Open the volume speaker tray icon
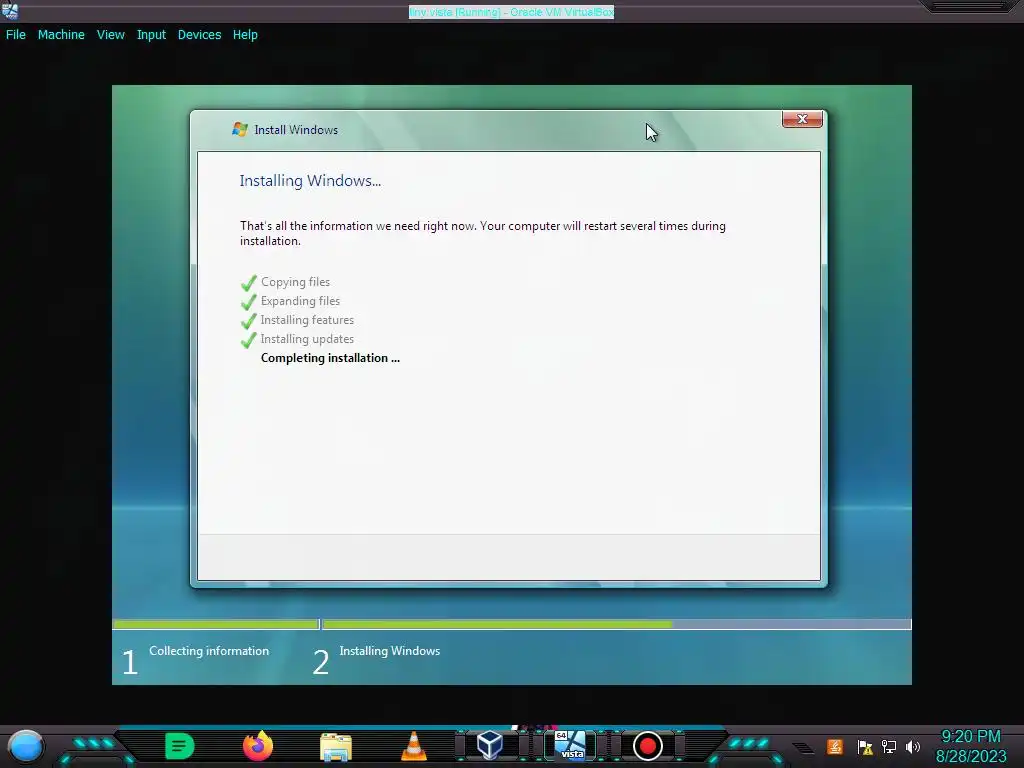 [913, 746]
